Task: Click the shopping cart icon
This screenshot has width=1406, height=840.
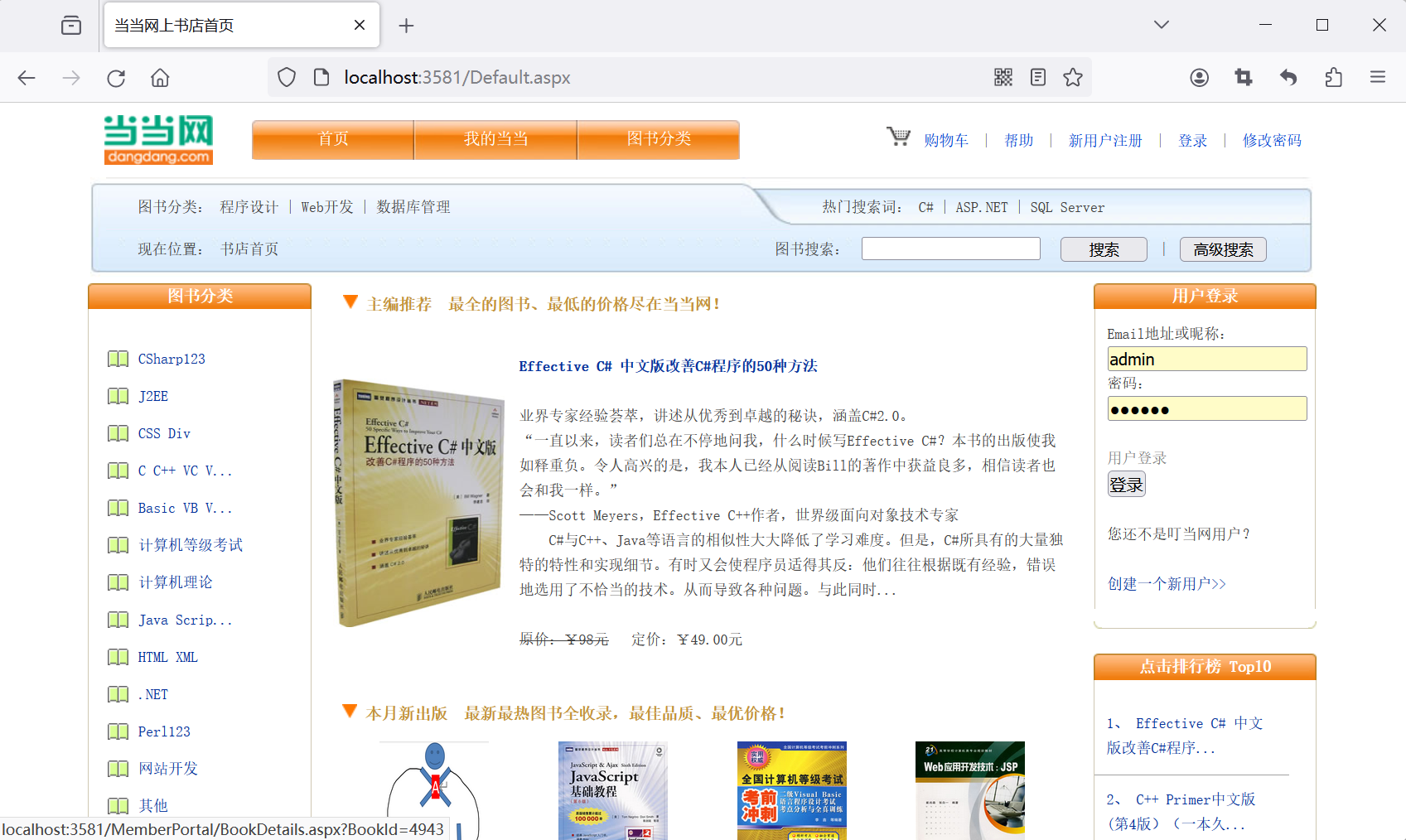Action: click(x=898, y=137)
